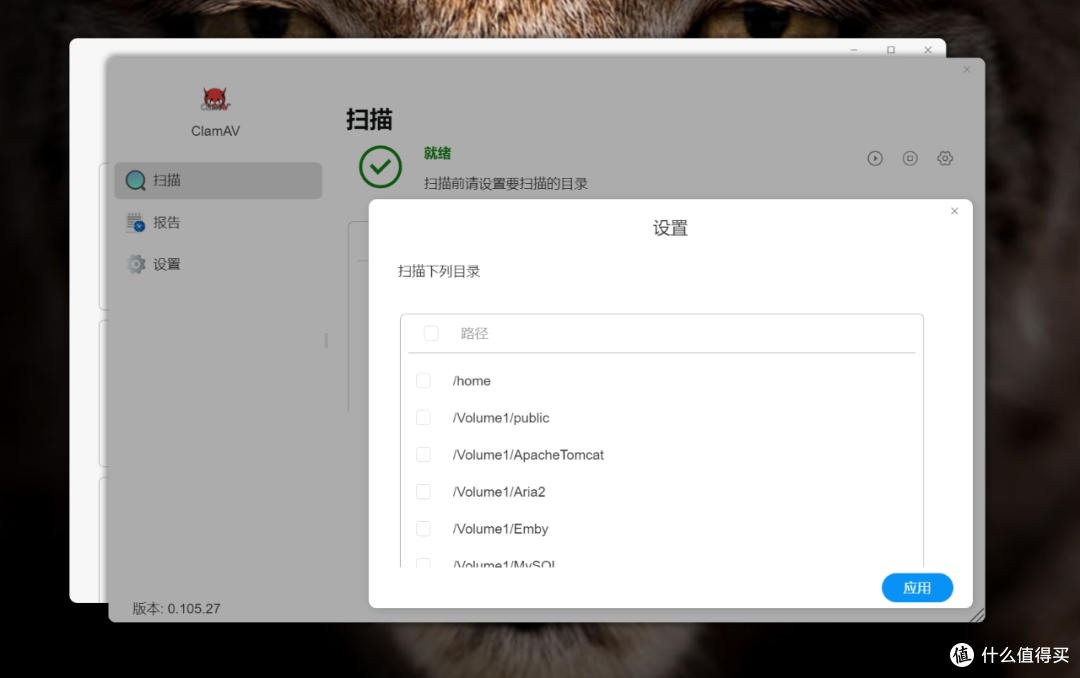Click the ClamAV devil logo icon
Image resolution: width=1080 pixels, height=678 pixels.
pos(215,99)
